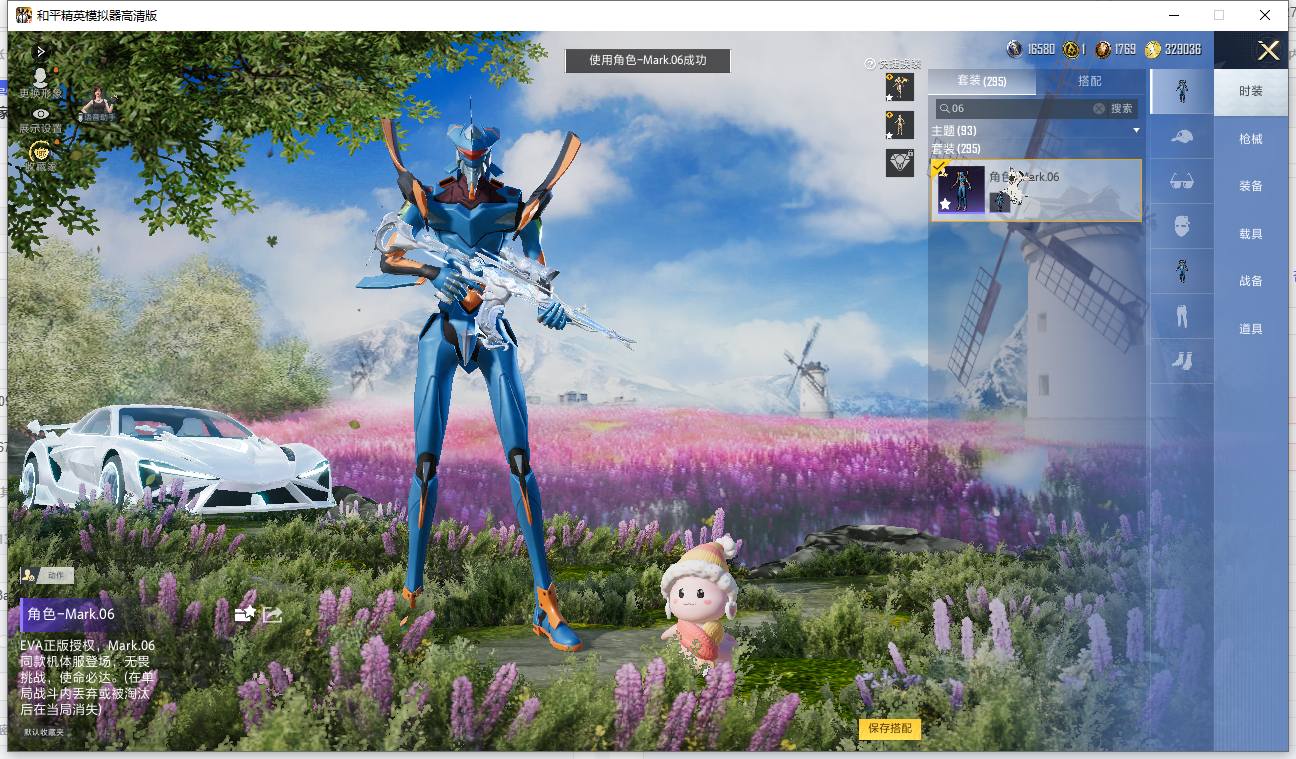Switch to the 搭配 tab

(x=1090, y=81)
